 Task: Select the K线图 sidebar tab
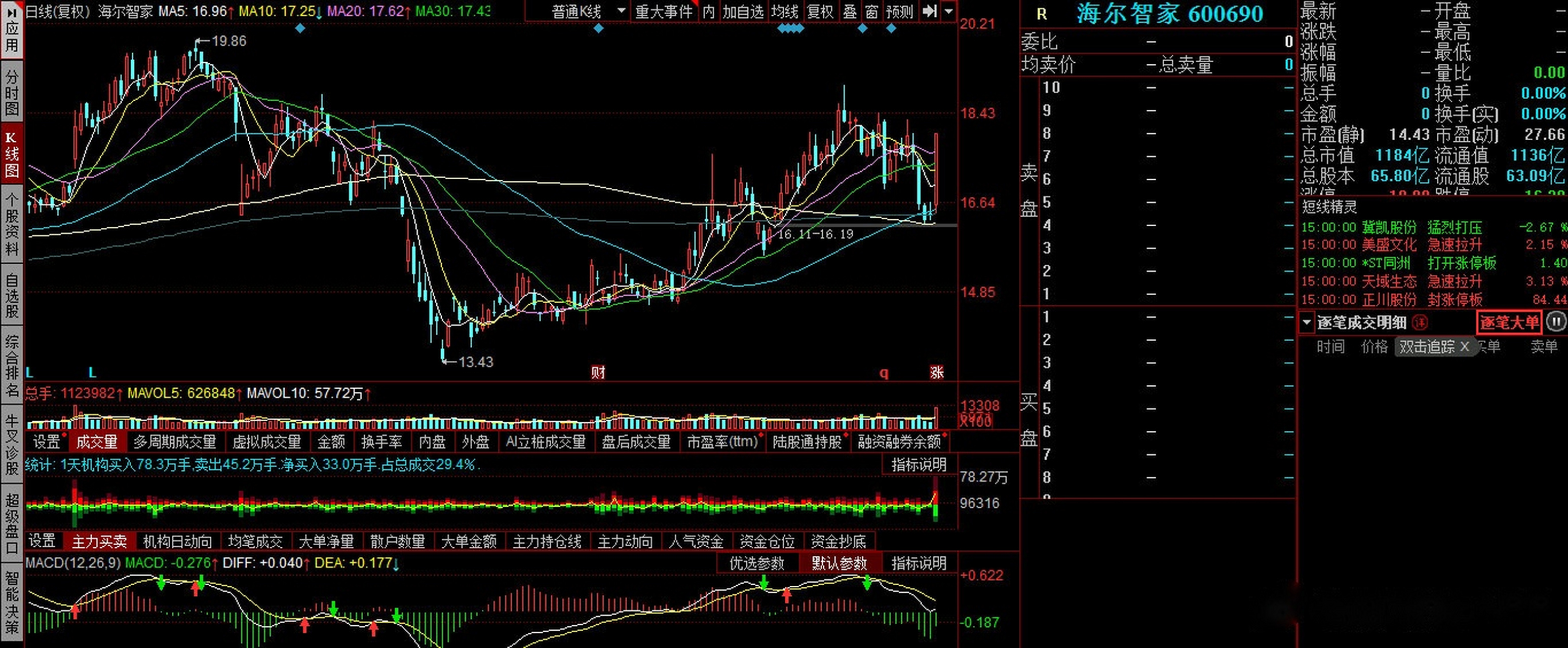pos(12,154)
